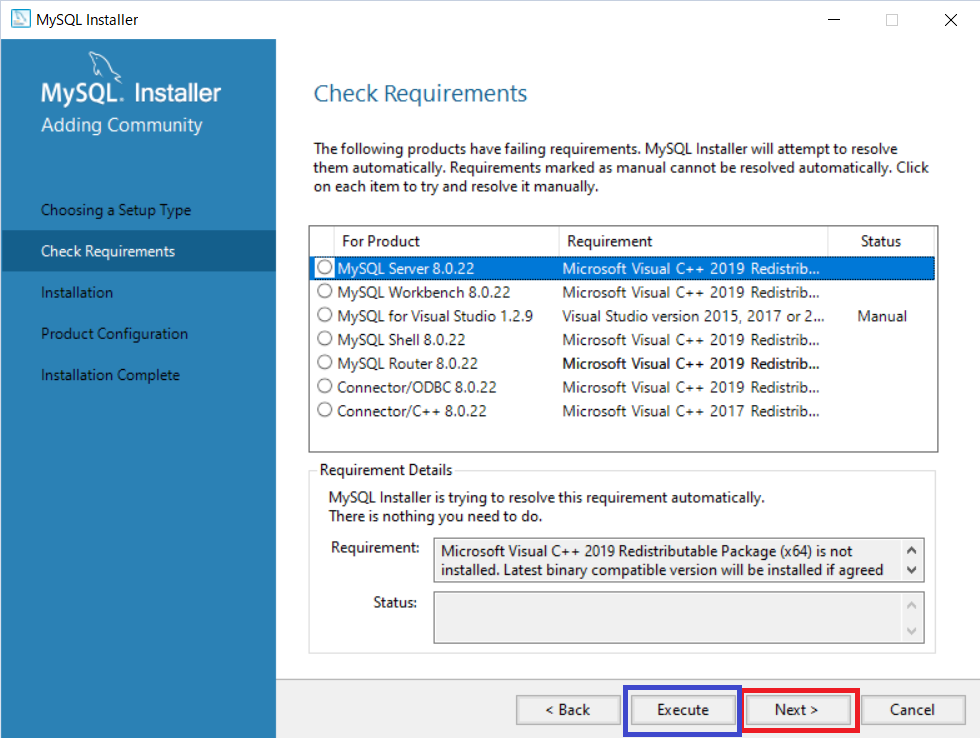This screenshot has height=738, width=980.
Task: Click the down arrow in Requirement text box
Action: tap(911, 570)
